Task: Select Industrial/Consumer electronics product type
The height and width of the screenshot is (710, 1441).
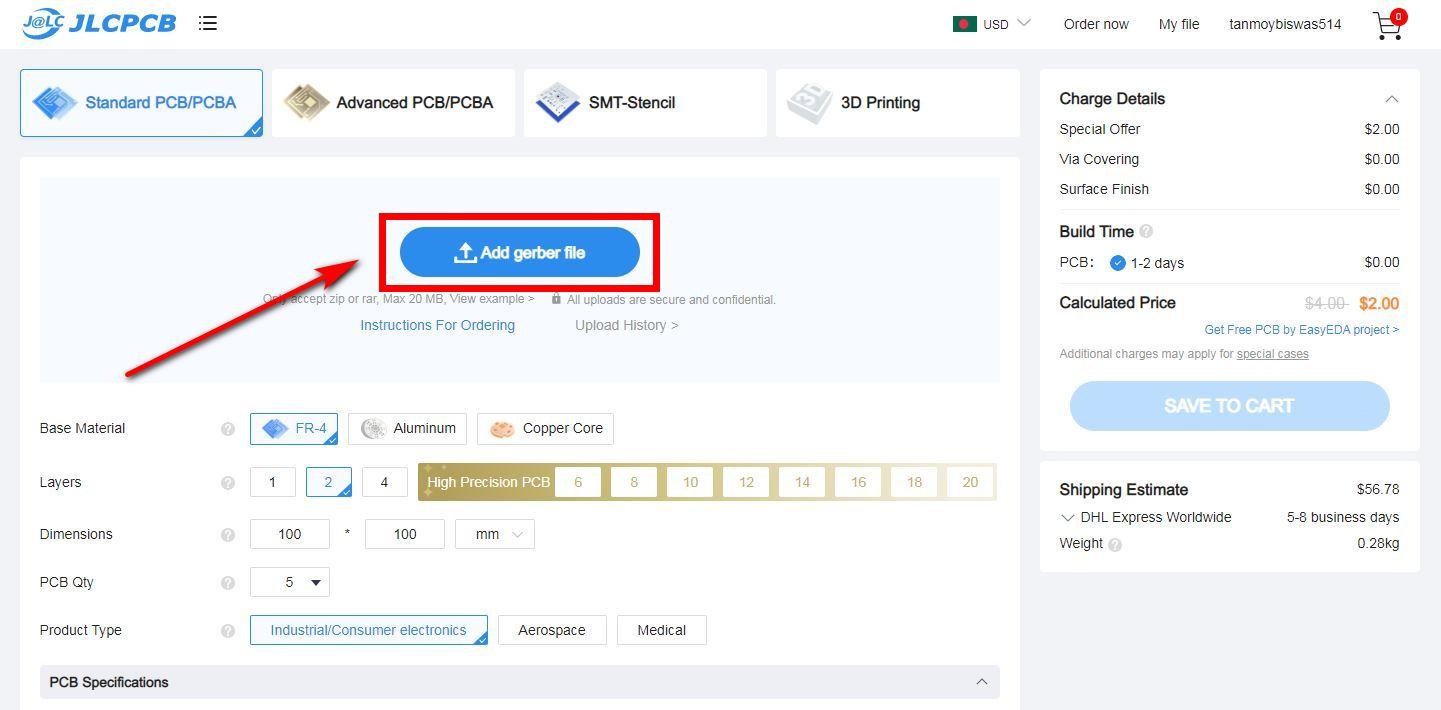Action: coord(368,630)
